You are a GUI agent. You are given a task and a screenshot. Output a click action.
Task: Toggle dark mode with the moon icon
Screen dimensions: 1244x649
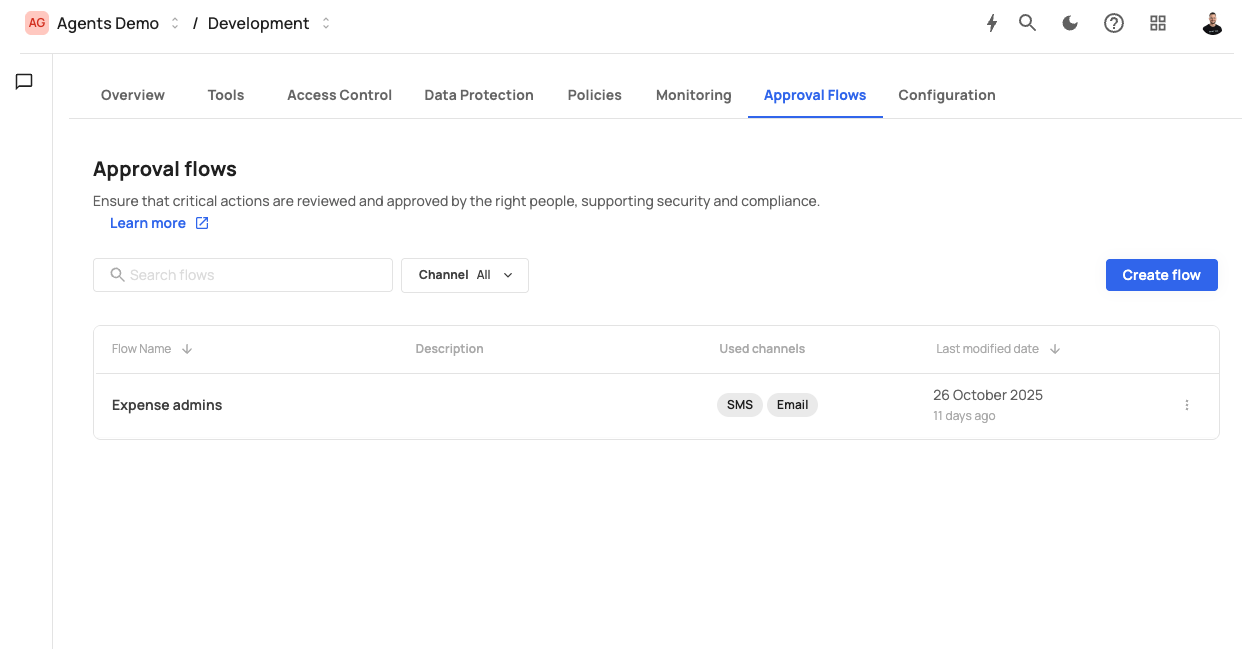coord(1070,23)
